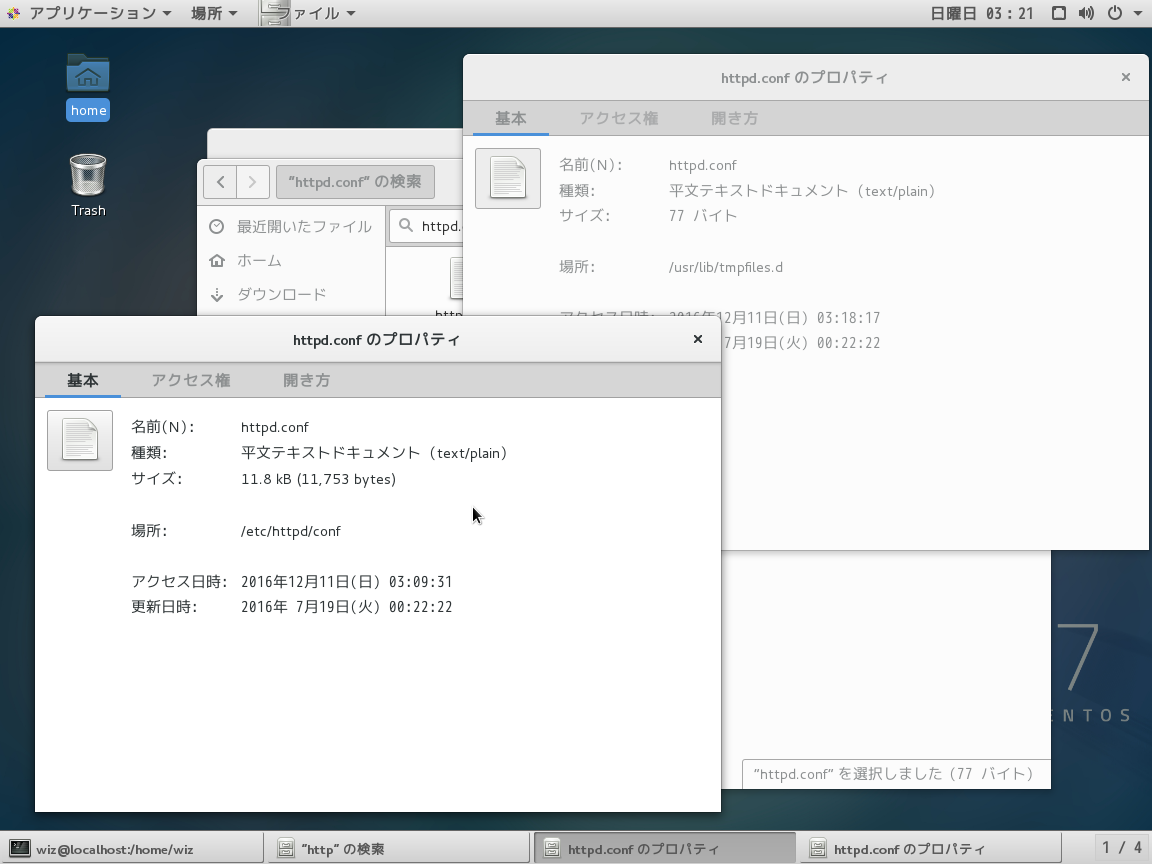Click the search magnifier icon in file manager
This screenshot has height=864, width=1152.
[x=406, y=226]
